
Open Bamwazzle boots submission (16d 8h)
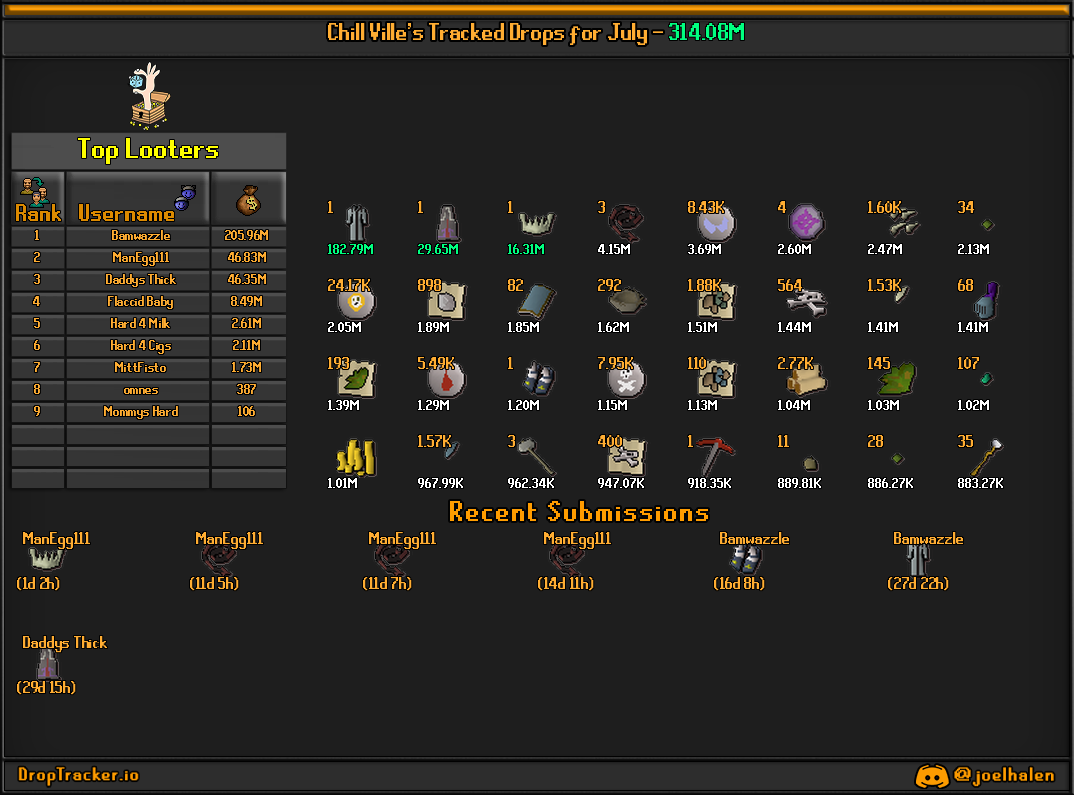[745, 560]
